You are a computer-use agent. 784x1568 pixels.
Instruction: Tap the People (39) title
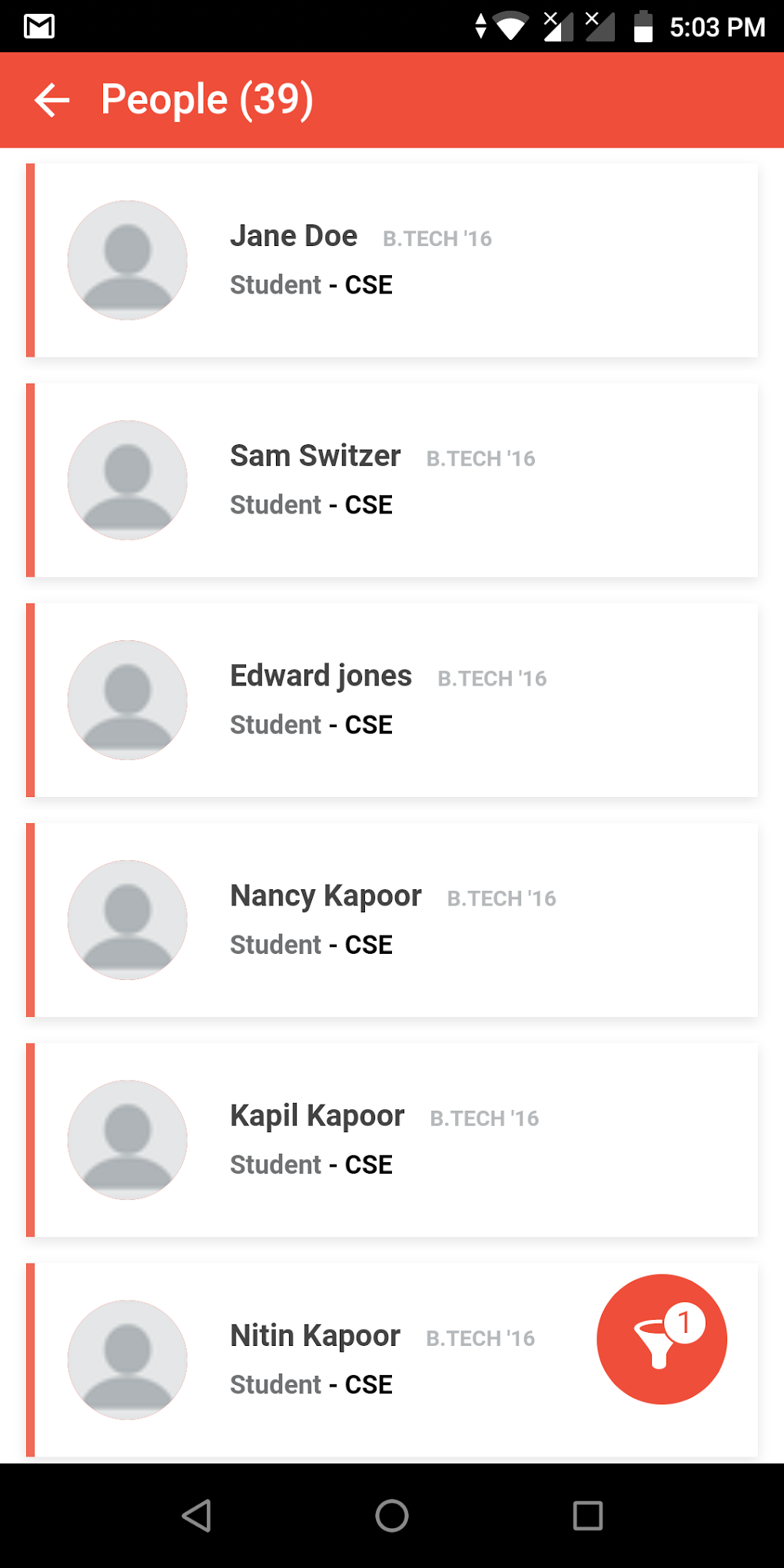(x=207, y=100)
